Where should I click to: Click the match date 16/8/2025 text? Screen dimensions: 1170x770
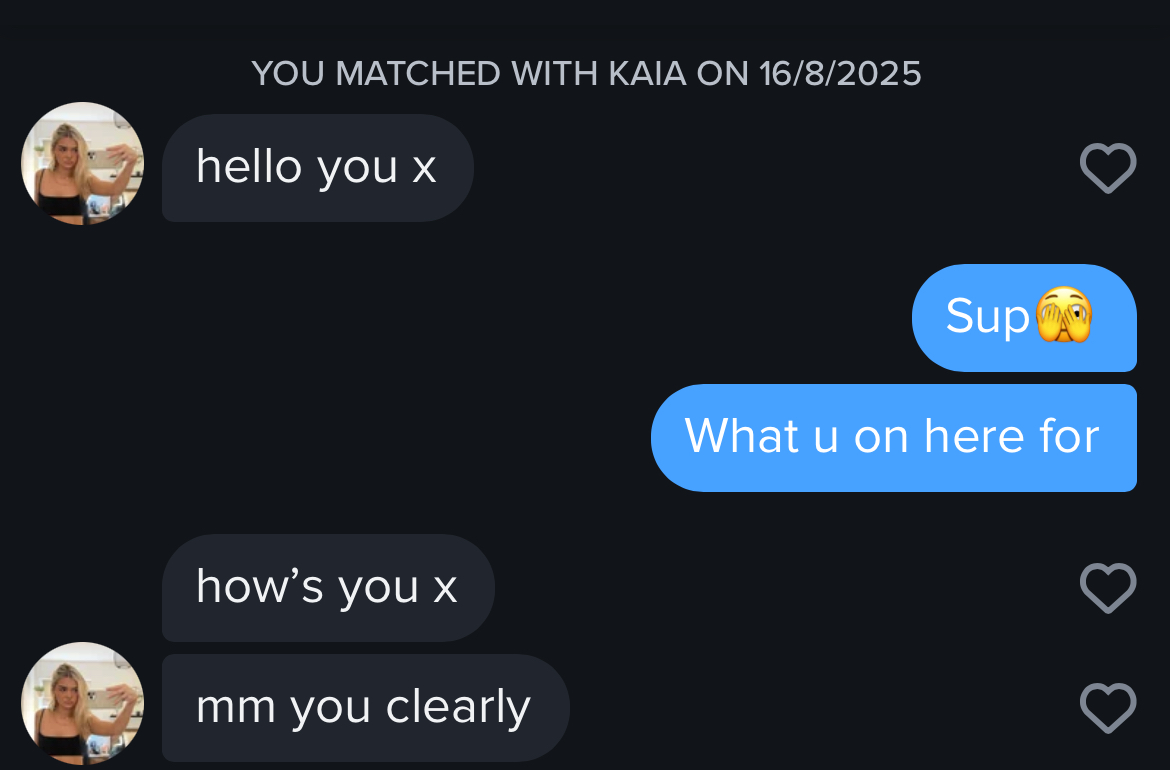coord(840,73)
